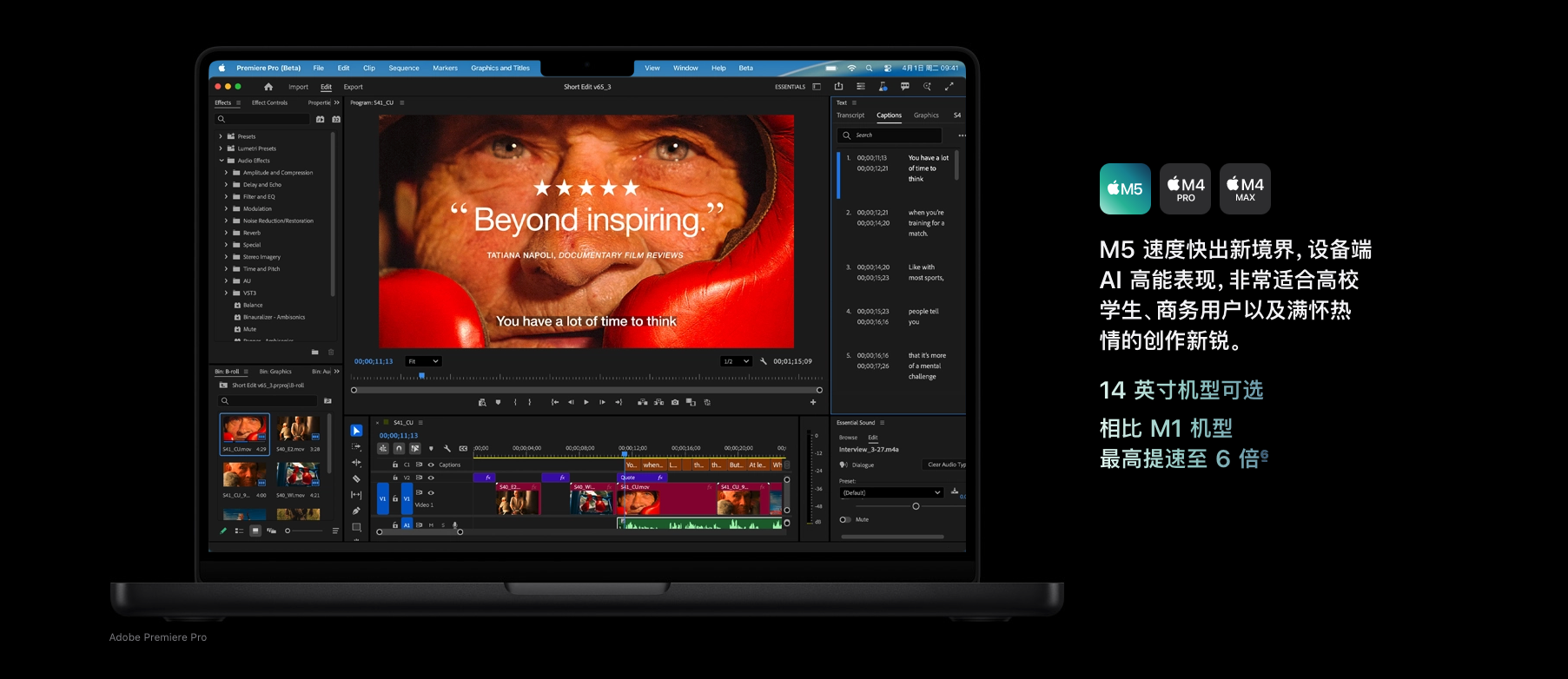The height and width of the screenshot is (679, 1568).
Task: Expand the Presets folder in Effects
Action: (x=221, y=136)
